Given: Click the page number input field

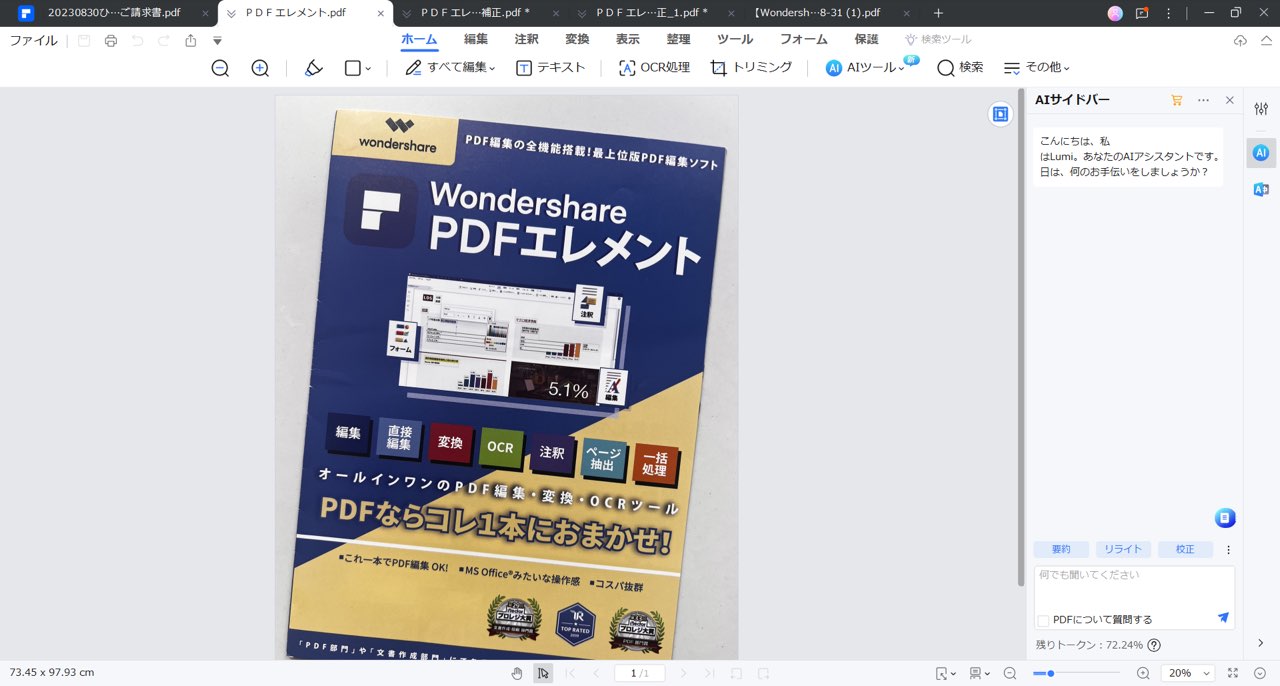Looking at the screenshot, I should click(x=638, y=673).
